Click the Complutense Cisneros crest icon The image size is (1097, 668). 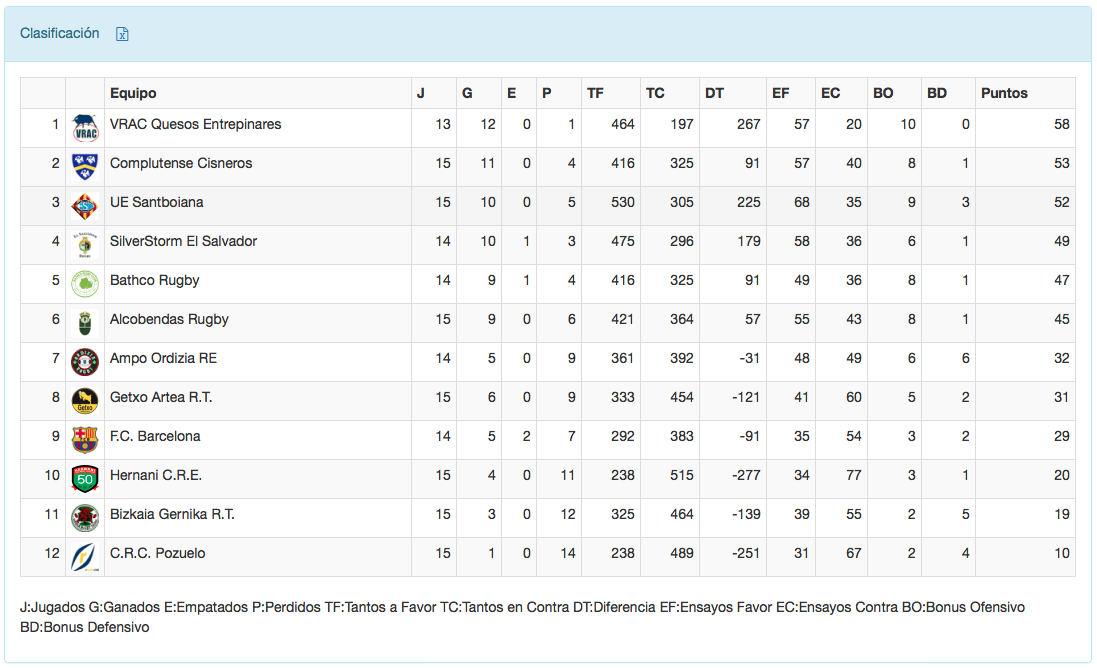85,167
